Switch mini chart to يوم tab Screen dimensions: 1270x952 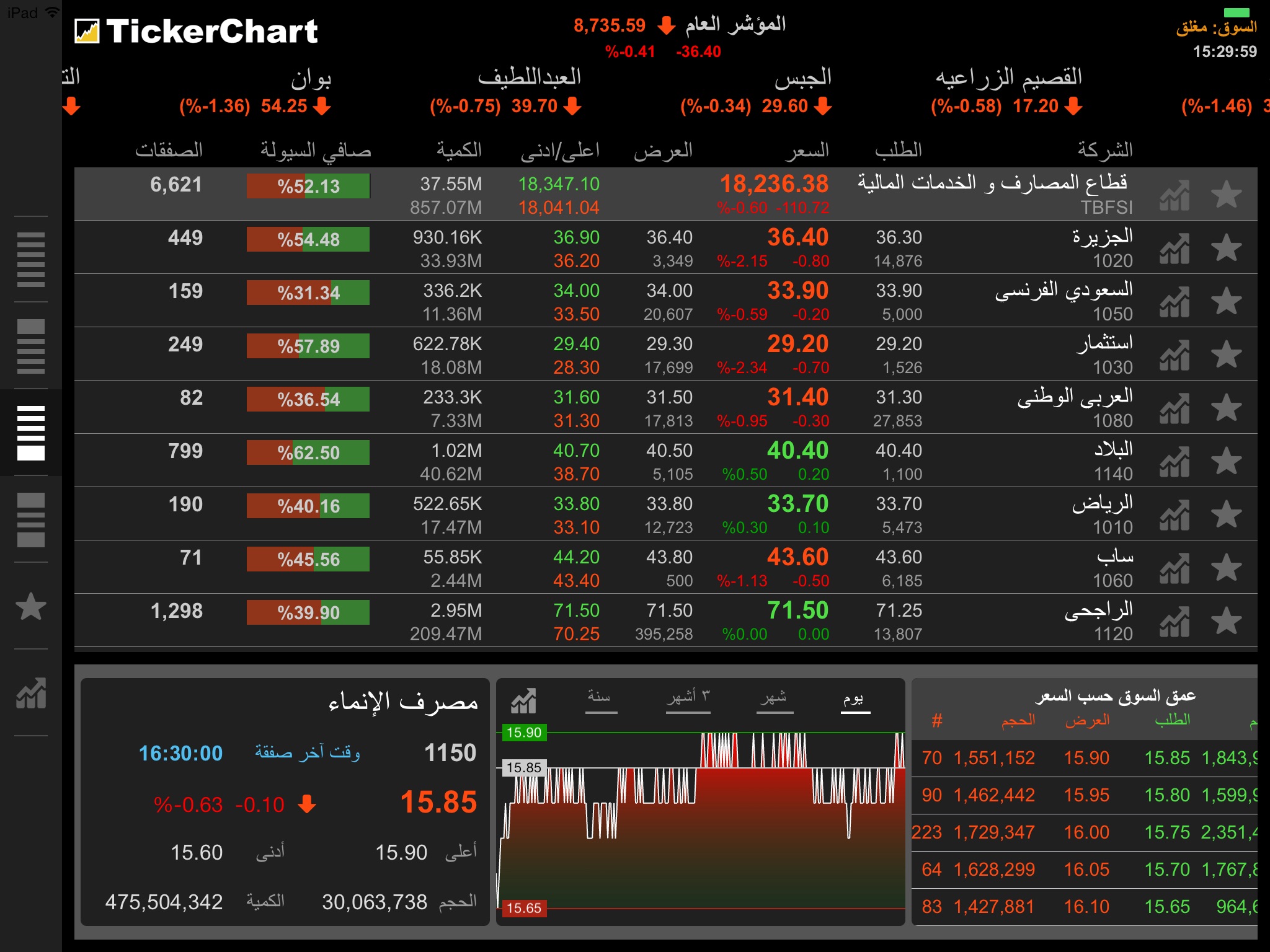[x=855, y=701]
